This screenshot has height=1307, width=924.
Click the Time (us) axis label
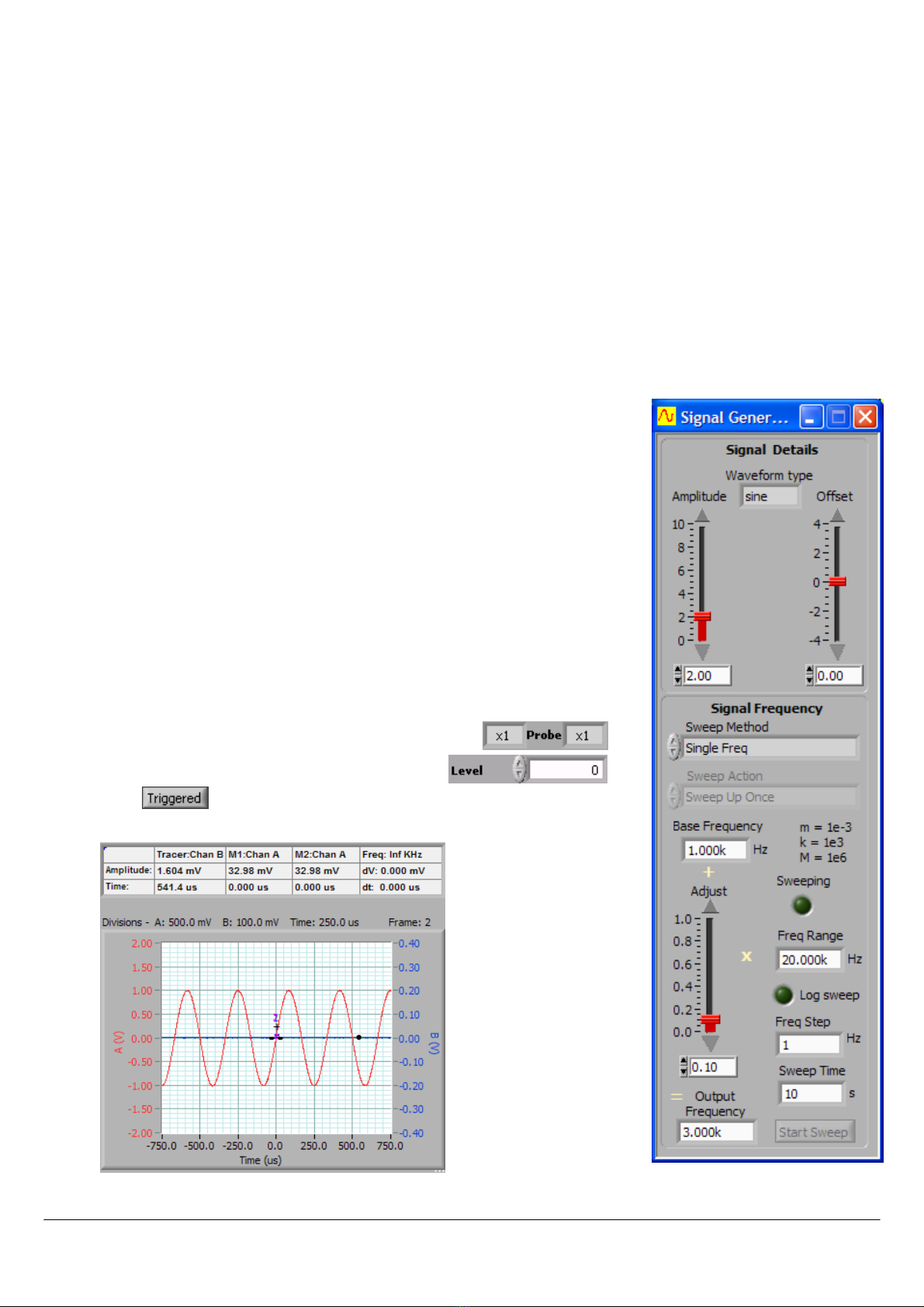click(x=260, y=1160)
